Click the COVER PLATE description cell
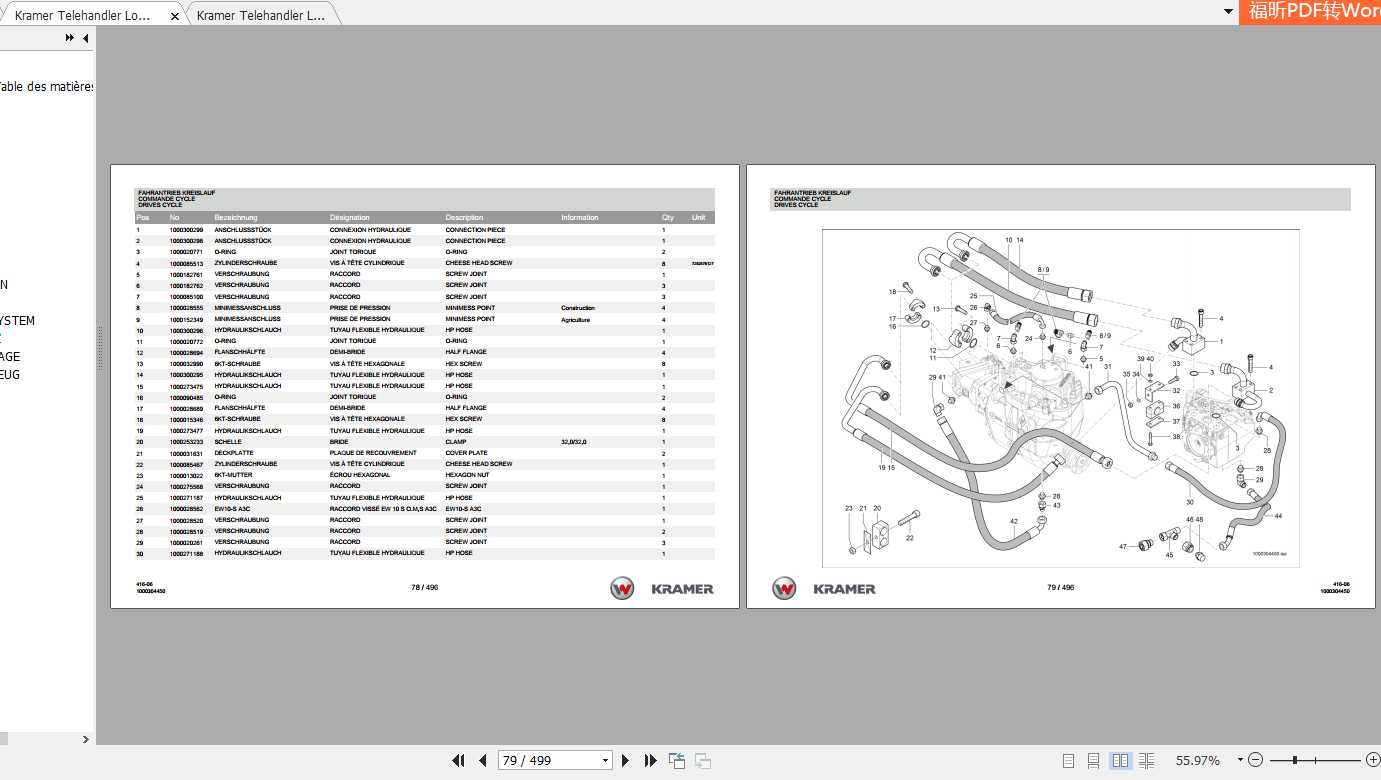Image resolution: width=1381 pixels, height=780 pixels. pos(466,453)
